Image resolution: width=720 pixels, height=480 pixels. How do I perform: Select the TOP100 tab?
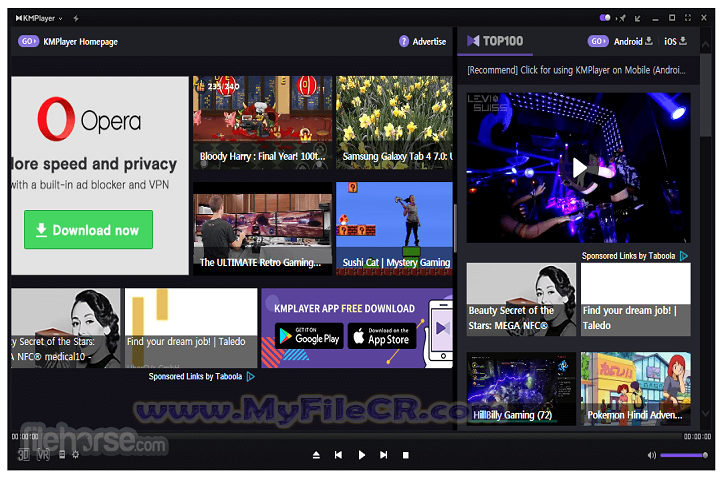click(x=495, y=41)
